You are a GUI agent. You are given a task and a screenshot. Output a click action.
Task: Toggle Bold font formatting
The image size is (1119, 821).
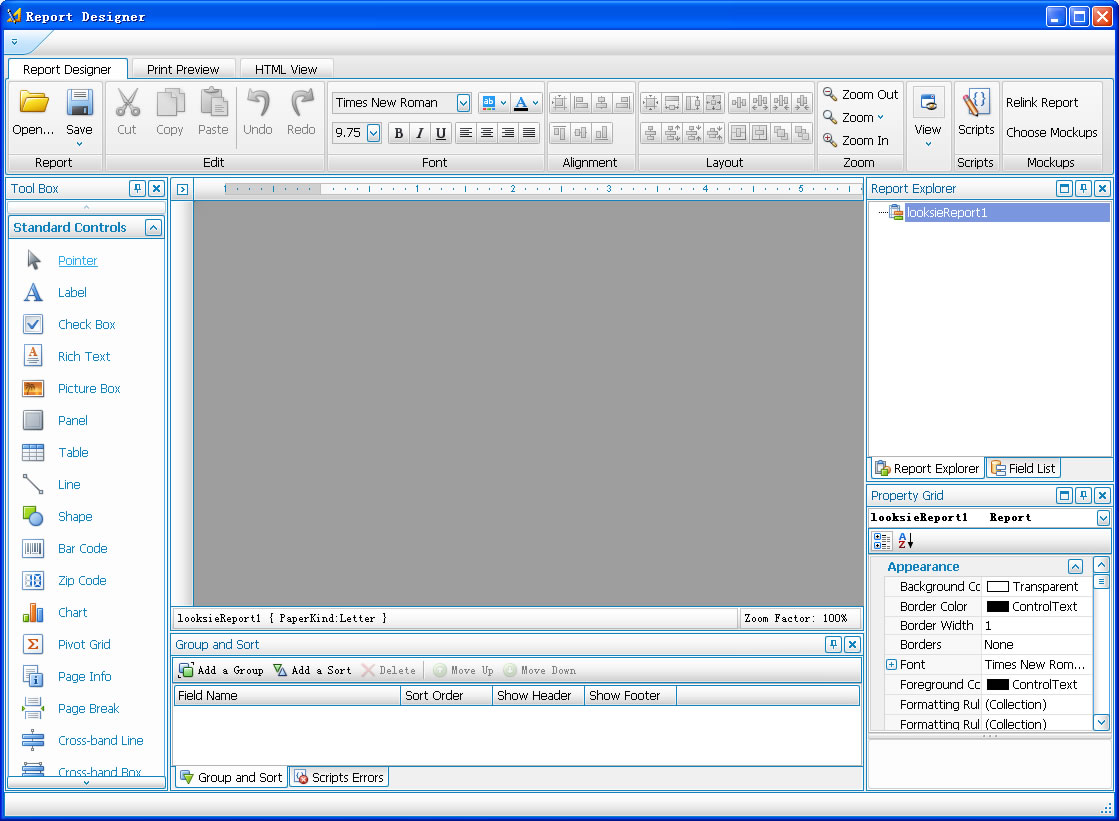pos(398,133)
